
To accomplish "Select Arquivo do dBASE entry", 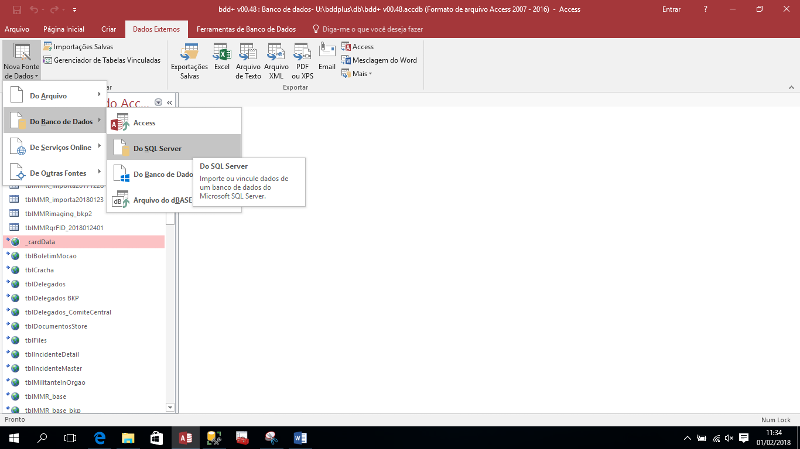I will pos(151,200).
